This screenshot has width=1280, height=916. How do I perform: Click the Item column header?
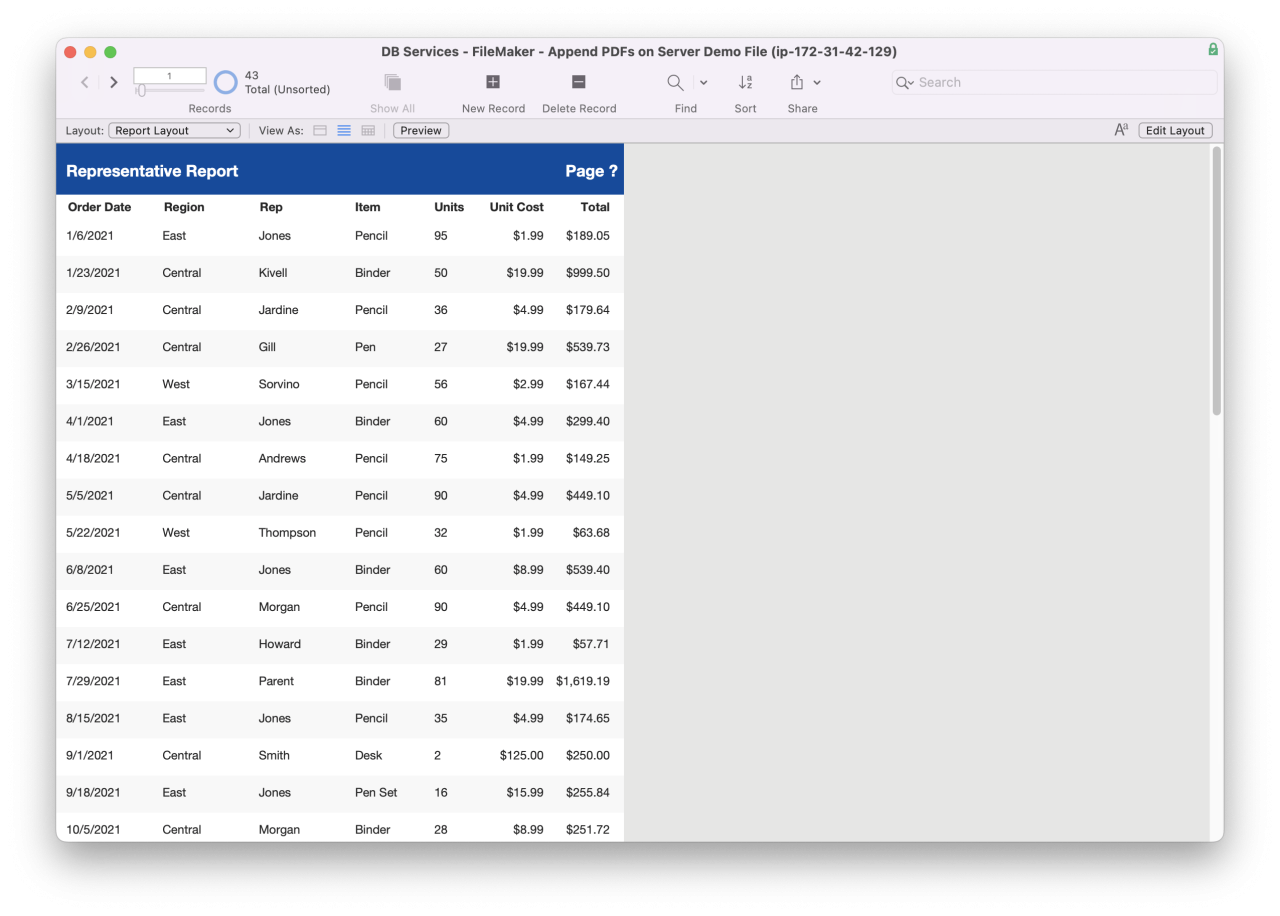368,207
